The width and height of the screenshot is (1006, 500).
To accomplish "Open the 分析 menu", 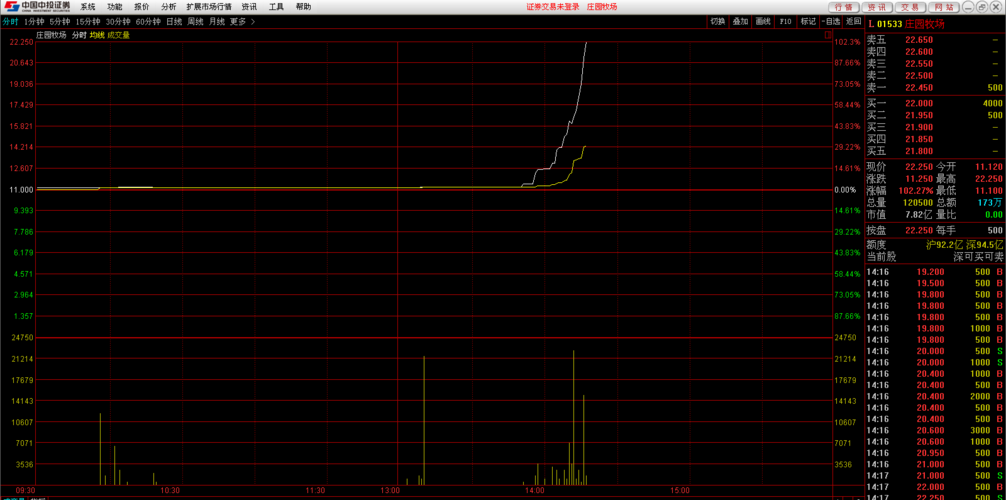I will tap(168, 7).
